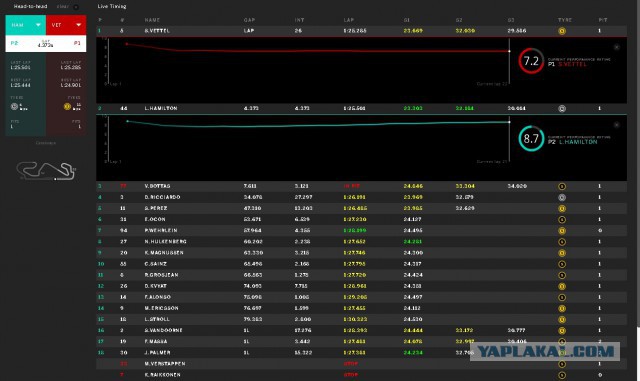
Task: Click the current lap marker on Vettel's graph
Action: pos(509,51)
